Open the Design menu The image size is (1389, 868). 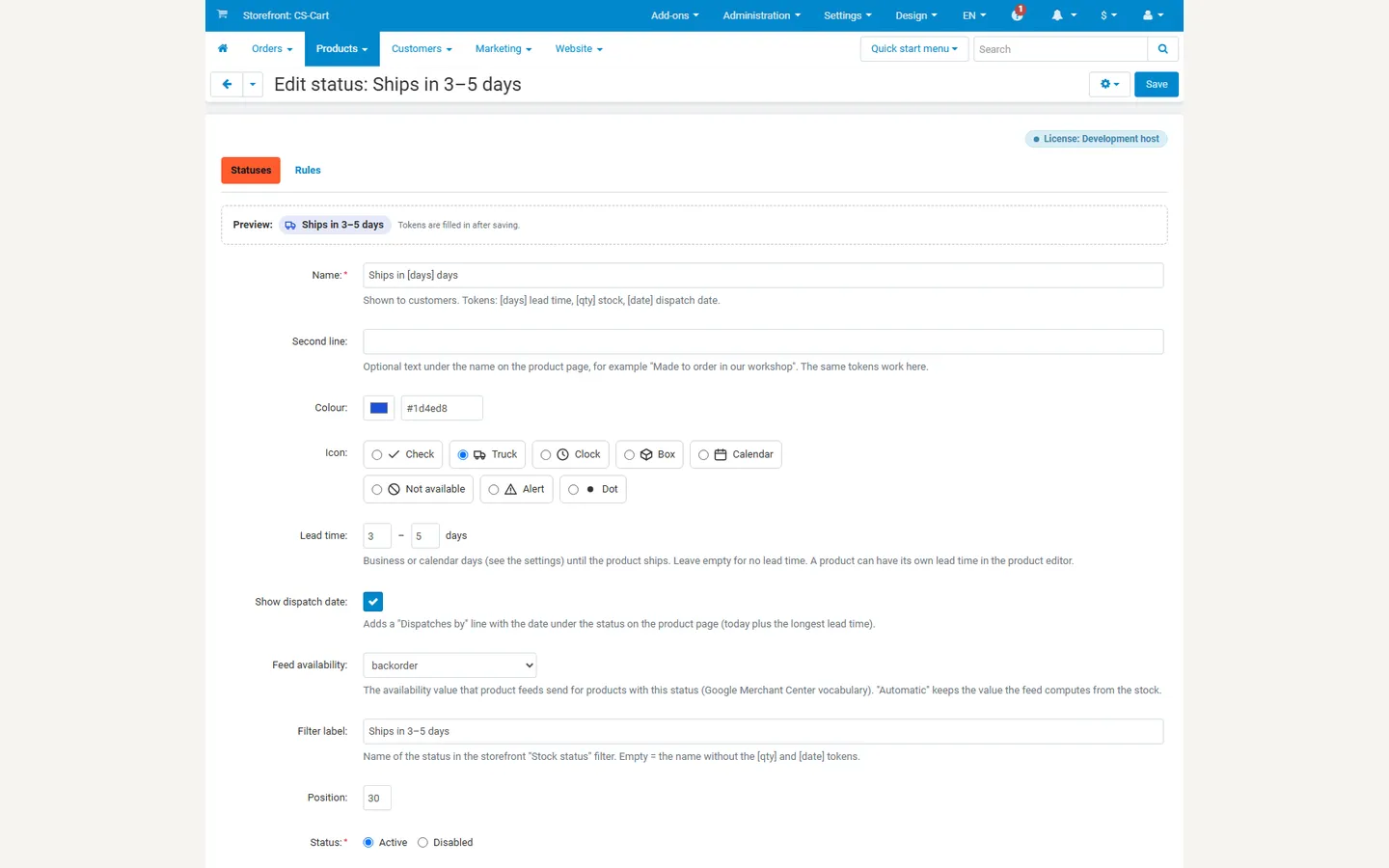[916, 15]
